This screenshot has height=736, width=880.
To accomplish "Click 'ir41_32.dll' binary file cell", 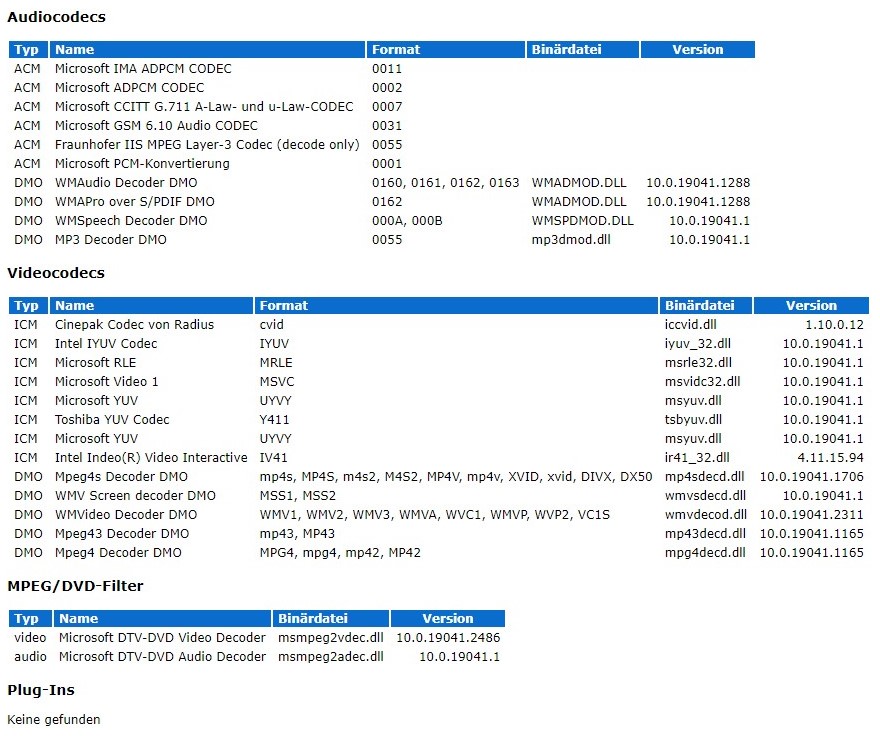I will pyautogui.click(x=697, y=458).
